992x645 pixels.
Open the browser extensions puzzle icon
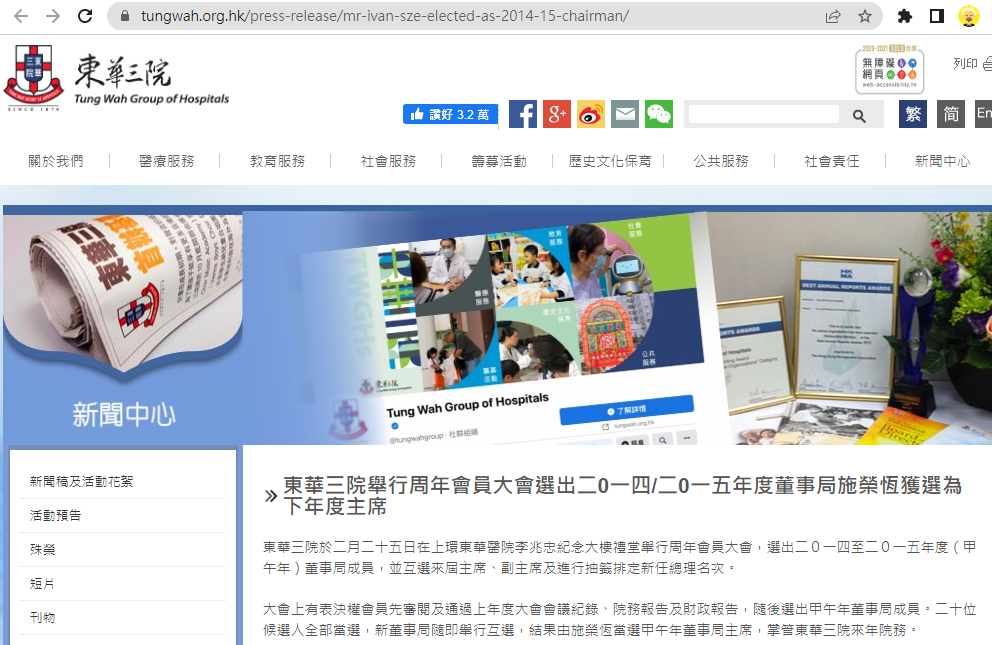pyautogui.click(x=905, y=16)
